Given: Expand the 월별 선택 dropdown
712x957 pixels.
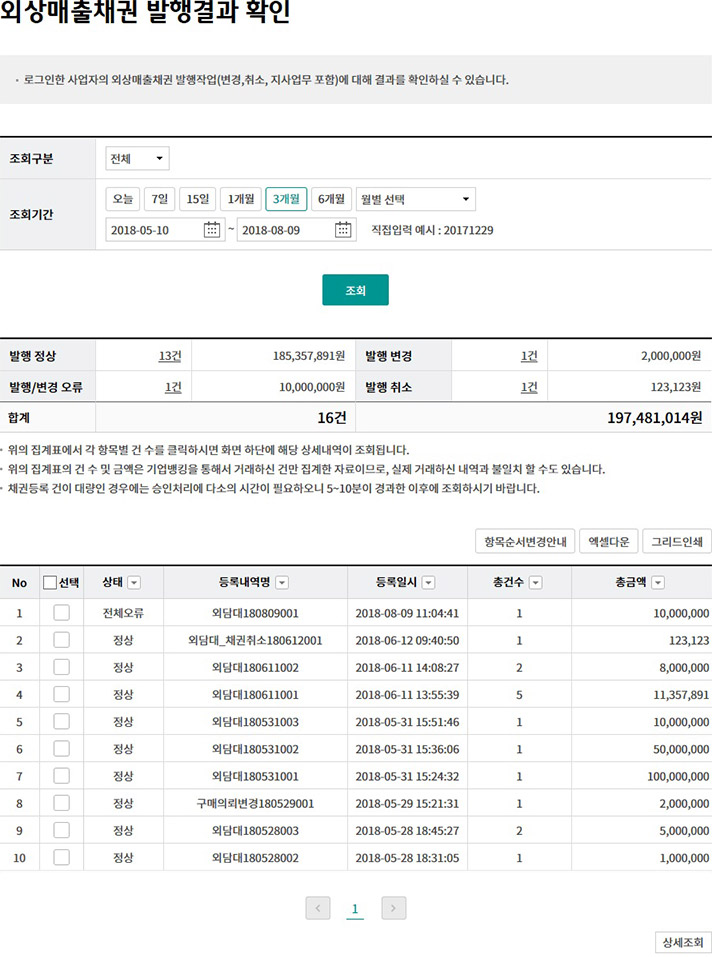Looking at the screenshot, I should [x=415, y=199].
